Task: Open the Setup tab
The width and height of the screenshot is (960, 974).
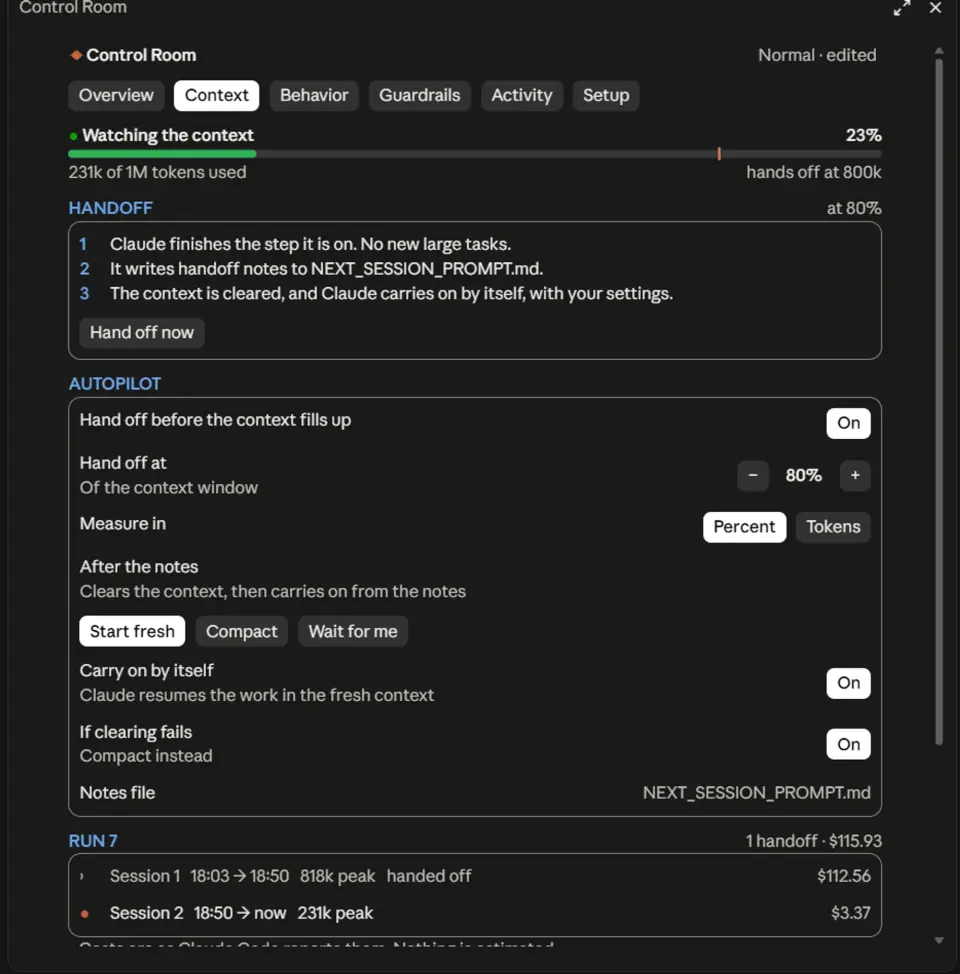Action: pyautogui.click(x=606, y=95)
